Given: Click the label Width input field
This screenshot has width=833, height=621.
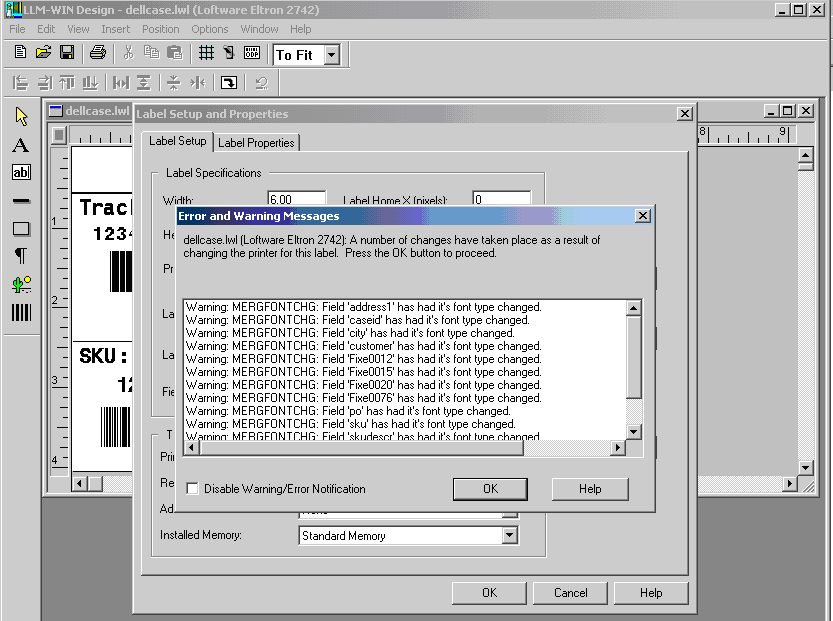Looking at the screenshot, I should [296, 200].
